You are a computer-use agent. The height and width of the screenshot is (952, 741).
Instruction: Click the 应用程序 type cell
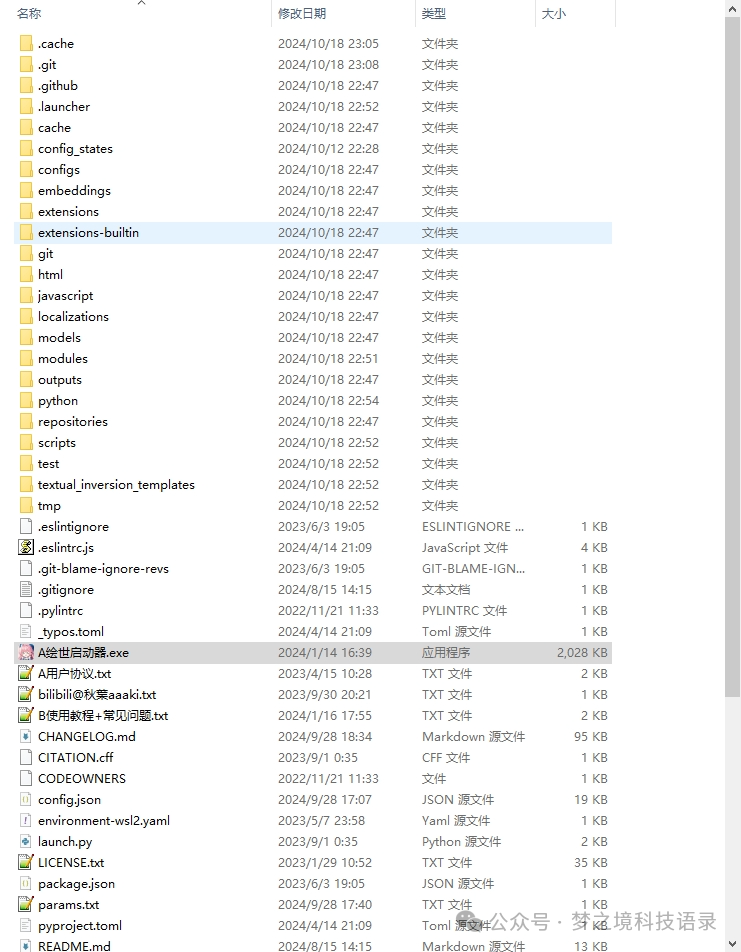click(446, 653)
